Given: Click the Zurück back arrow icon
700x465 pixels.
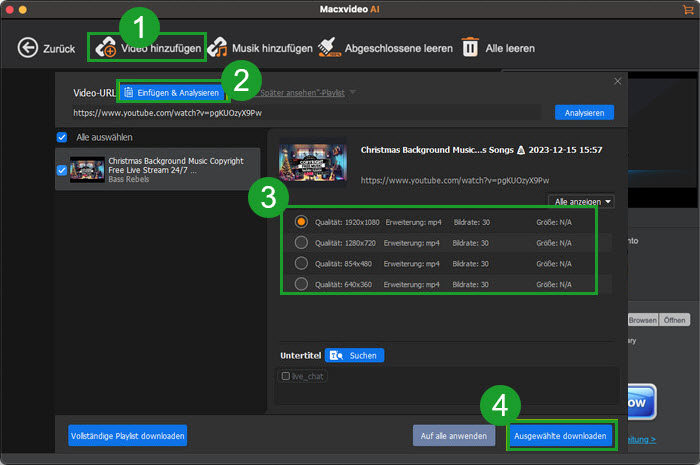Looking at the screenshot, I should [x=28, y=48].
